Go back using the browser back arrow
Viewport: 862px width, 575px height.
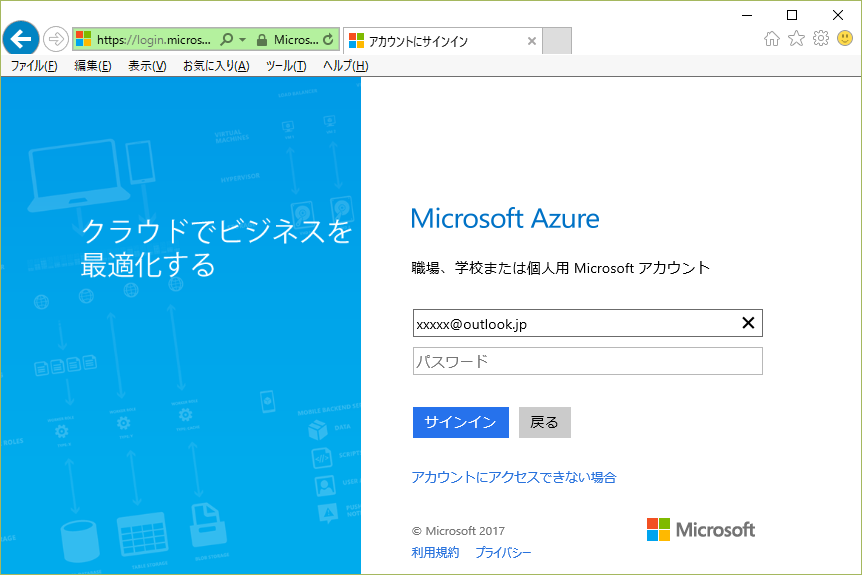tap(21, 39)
